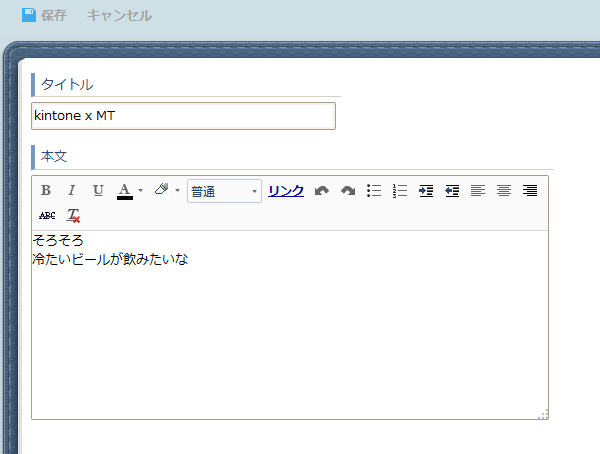This screenshot has height=454, width=600.
Task: Click the リンク link button
Action: (x=286, y=191)
